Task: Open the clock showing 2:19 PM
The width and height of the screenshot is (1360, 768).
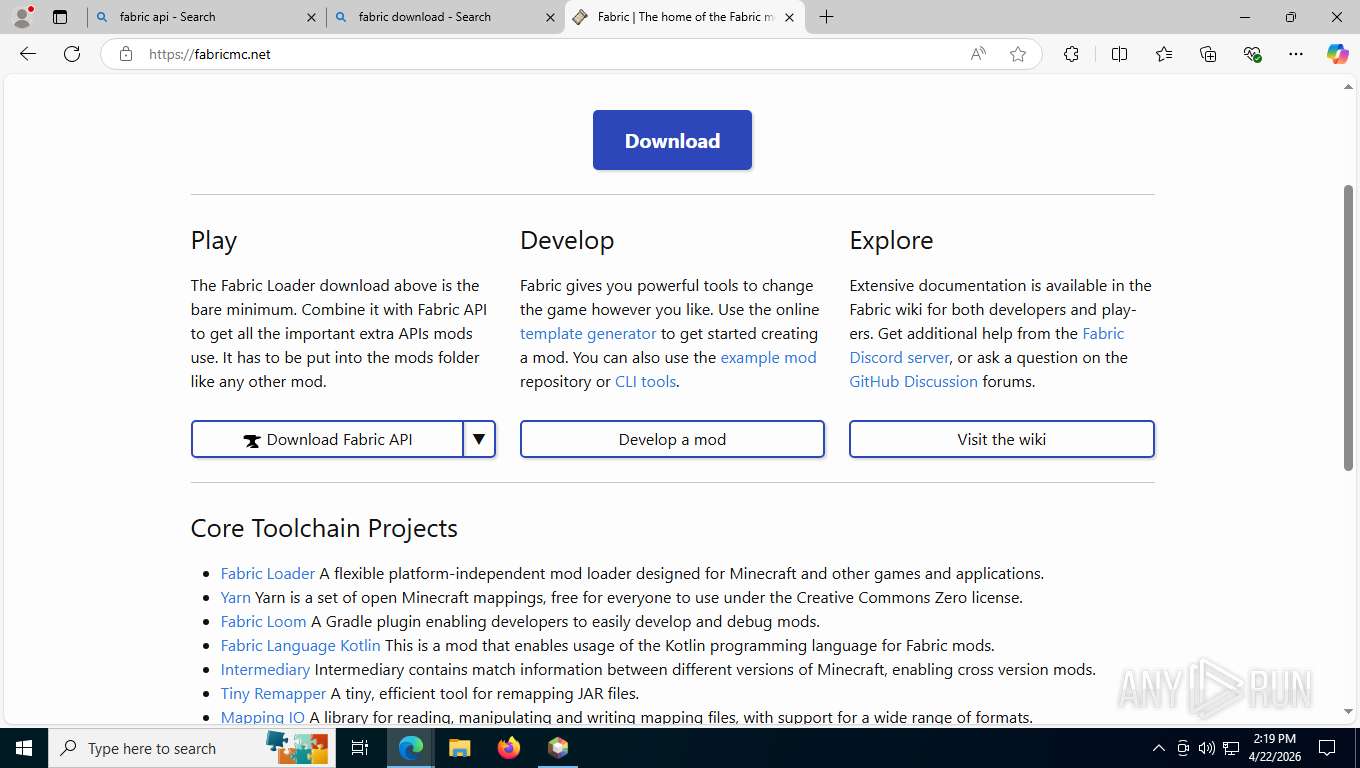Action: (x=1274, y=748)
